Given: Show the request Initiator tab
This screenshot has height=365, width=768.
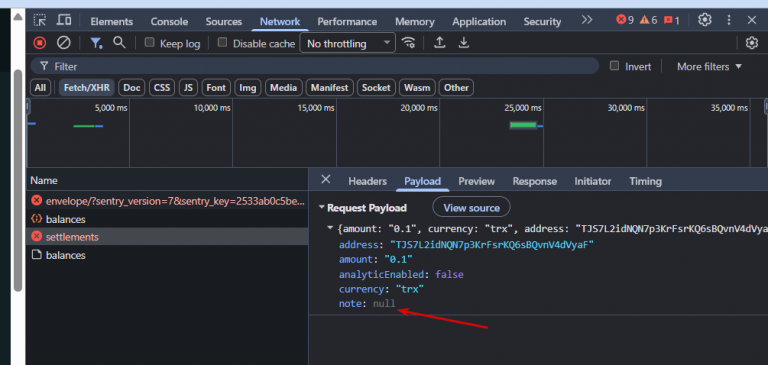Looking at the screenshot, I should pyautogui.click(x=593, y=181).
